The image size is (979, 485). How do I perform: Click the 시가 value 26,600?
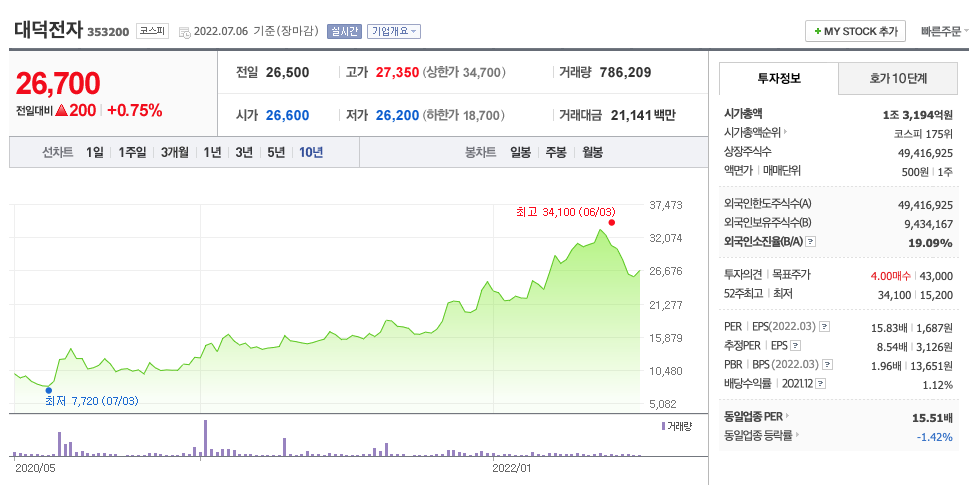tap(287, 115)
